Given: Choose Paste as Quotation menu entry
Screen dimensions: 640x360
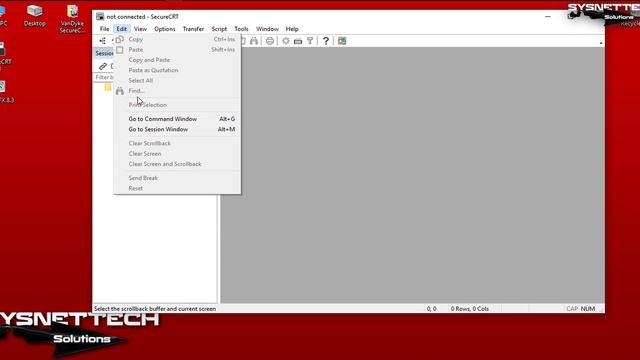Looking at the screenshot, I should (x=177, y=70).
